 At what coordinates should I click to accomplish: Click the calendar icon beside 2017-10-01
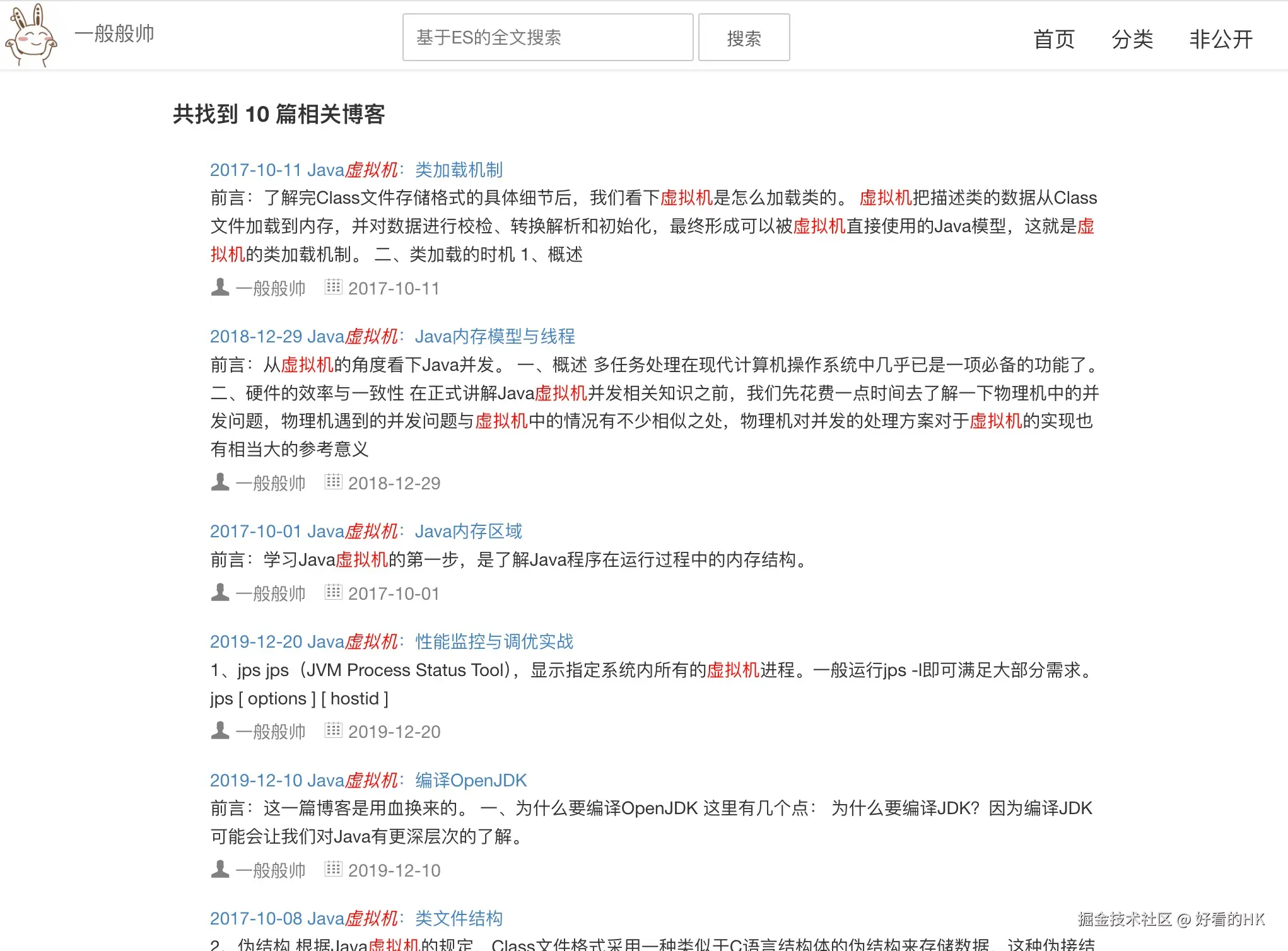click(334, 593)
